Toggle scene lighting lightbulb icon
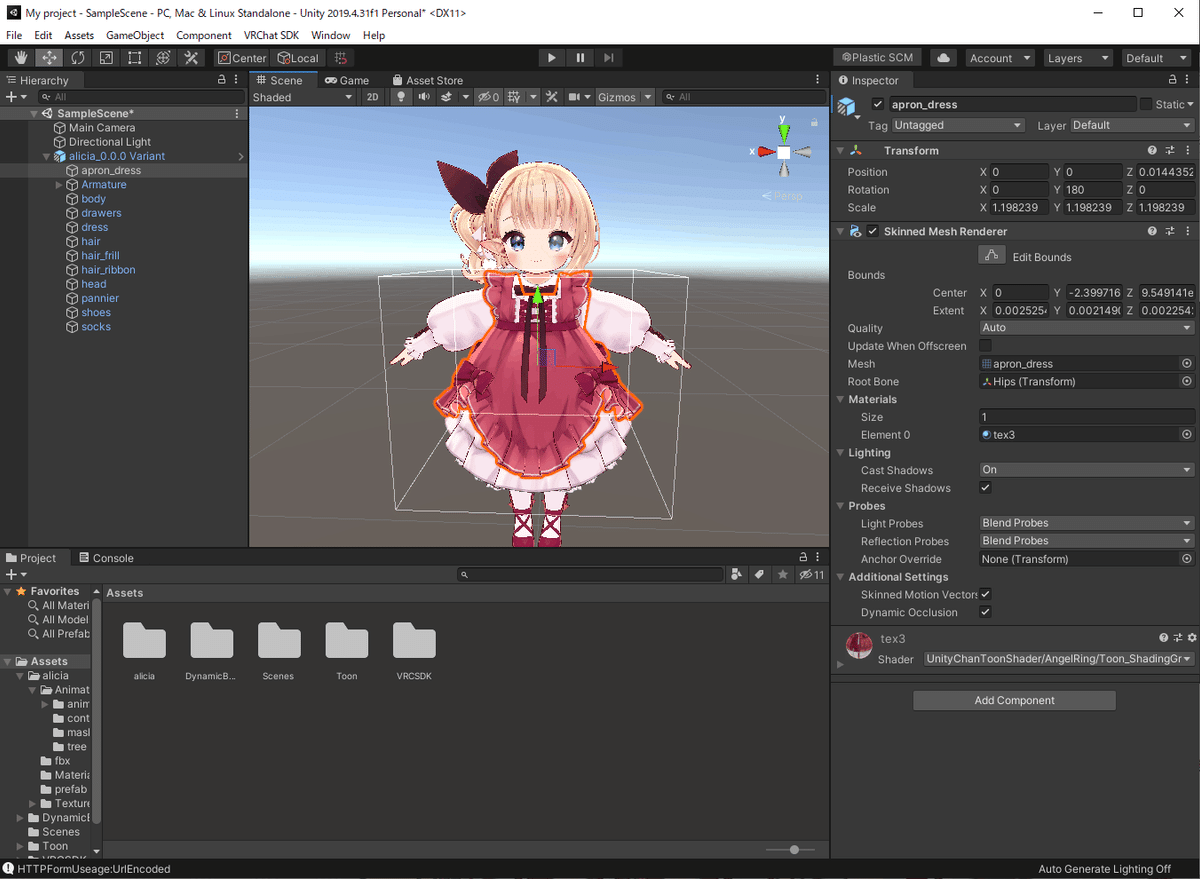1200x879 pixels. point(401,97)
